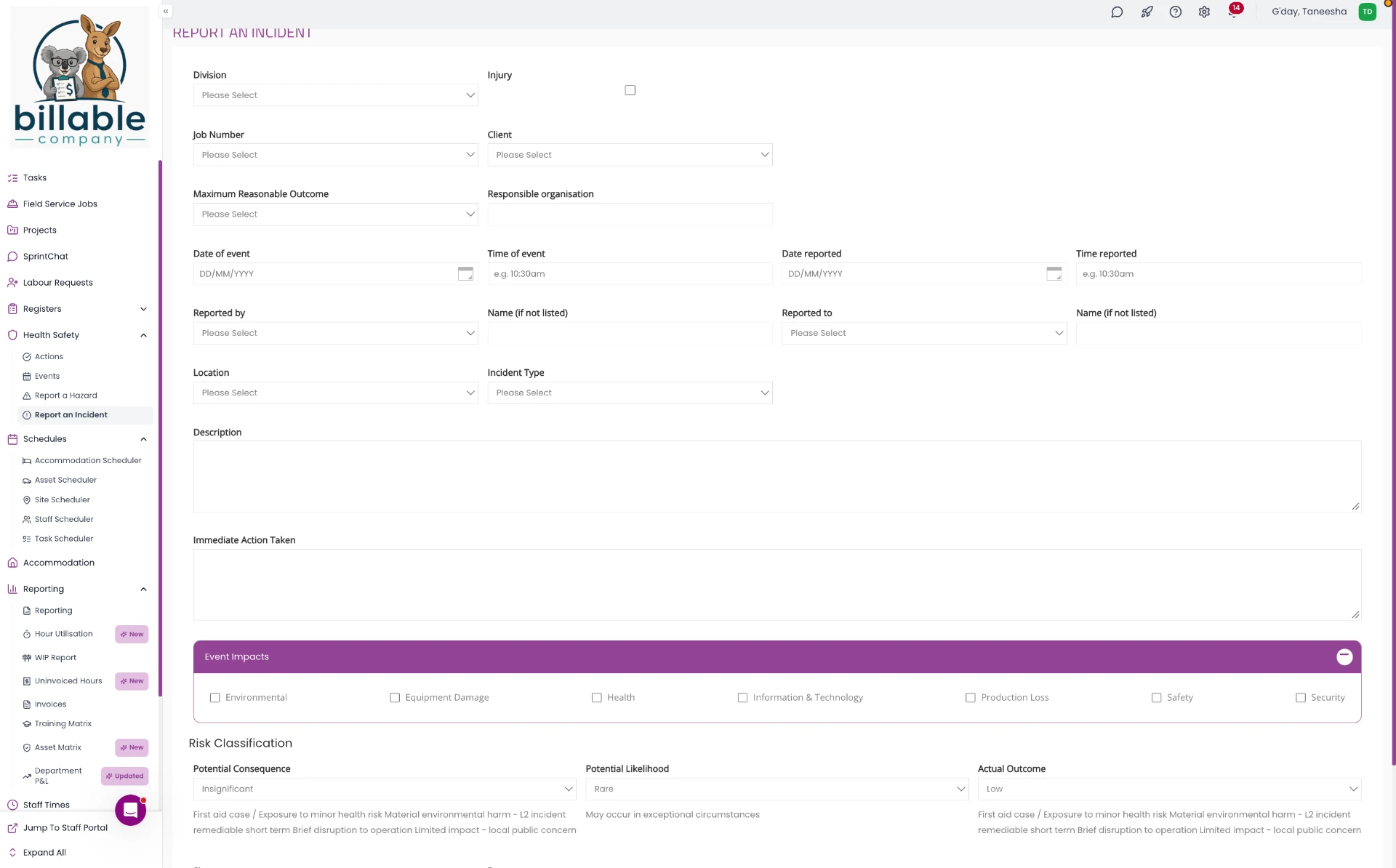
Task: Open Accommodation Scheduler in sidebar
Action: click(x=88, y=460)
